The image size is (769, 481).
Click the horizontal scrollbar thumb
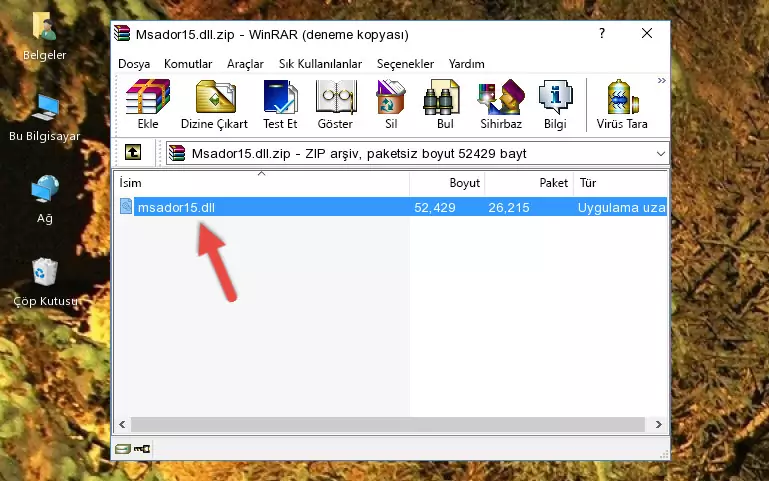pyautogui.click(x=387, y=425)
